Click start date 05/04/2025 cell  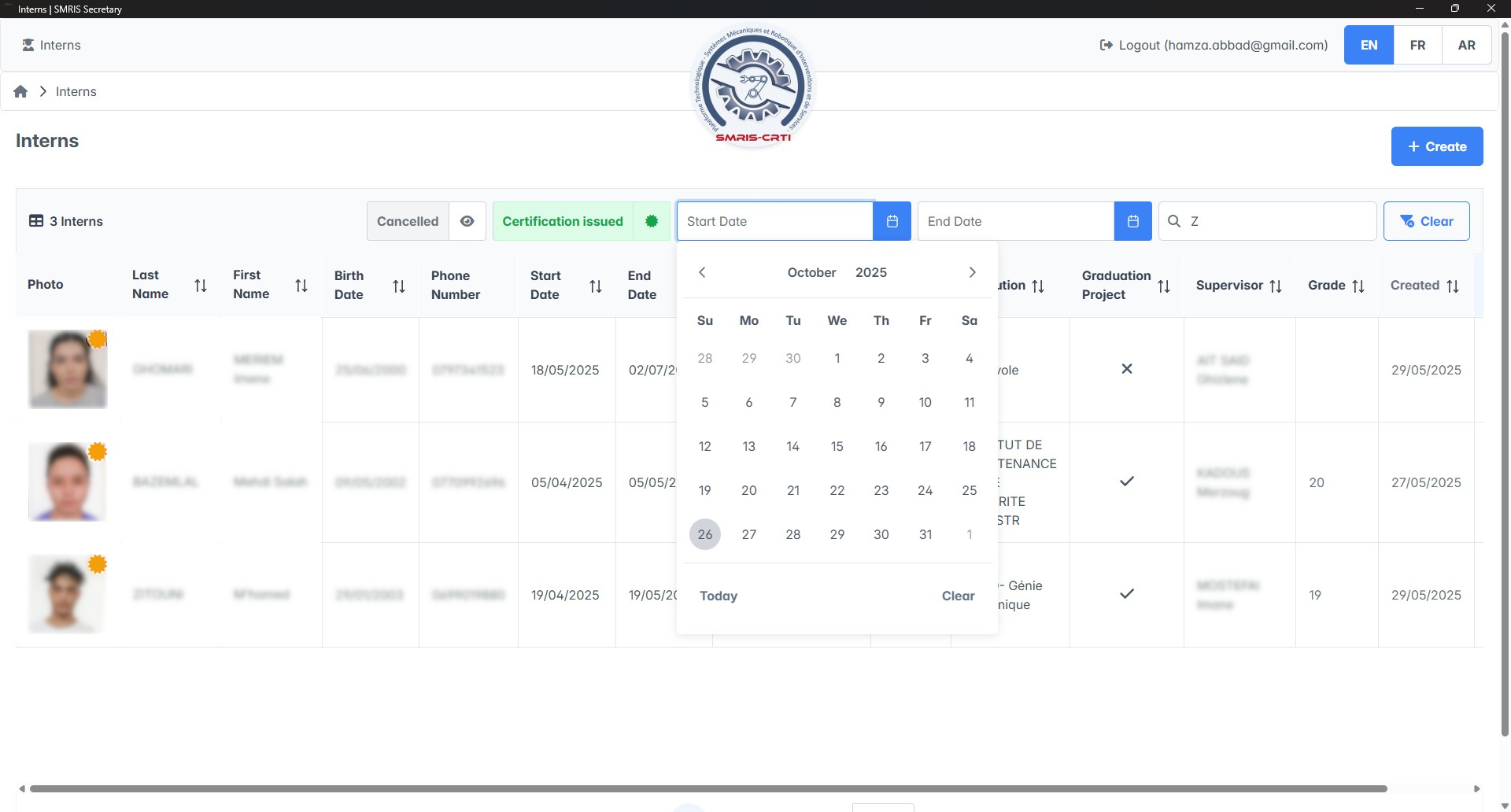567,482
